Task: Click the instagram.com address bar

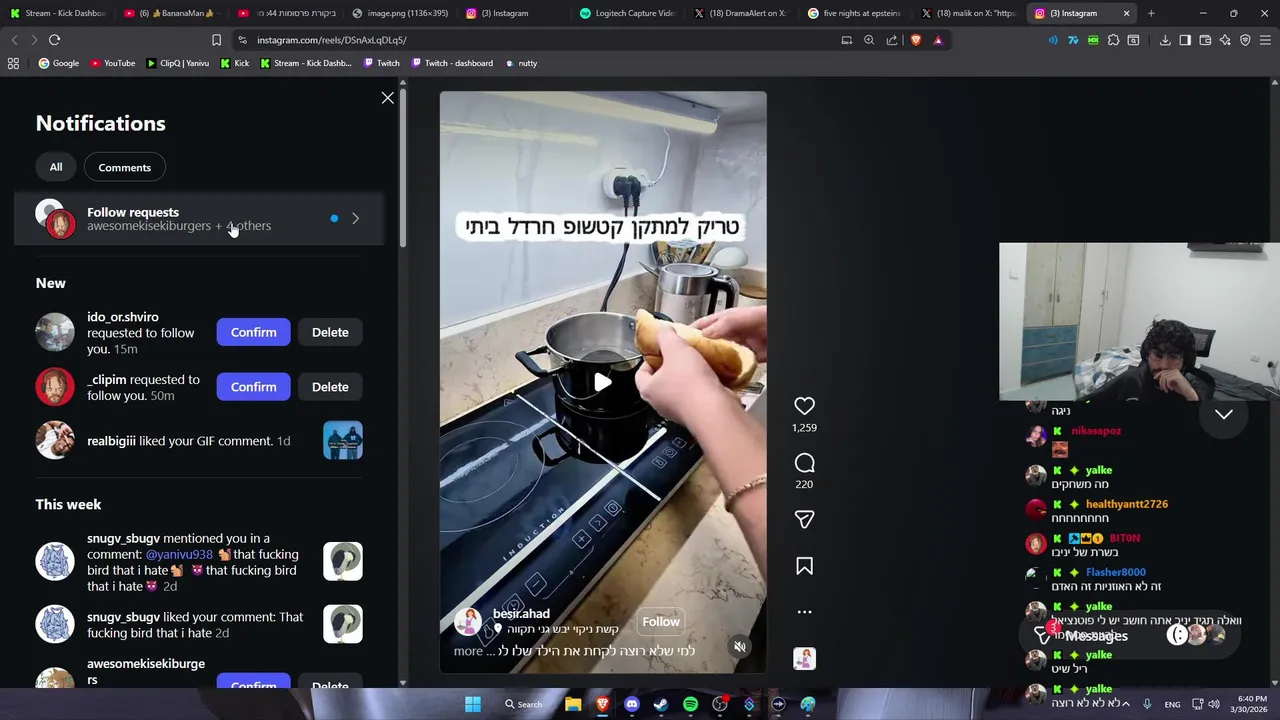Action: pos(540,40)
